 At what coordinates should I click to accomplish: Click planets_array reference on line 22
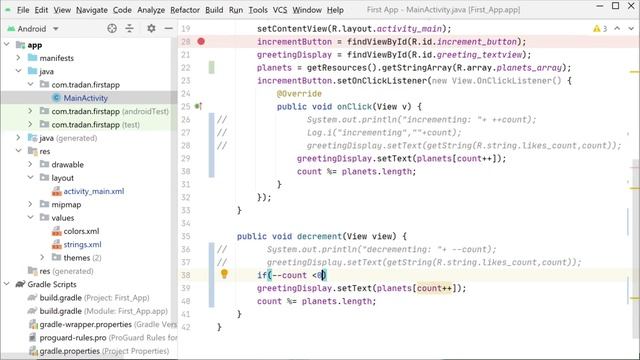pos(529,67)
